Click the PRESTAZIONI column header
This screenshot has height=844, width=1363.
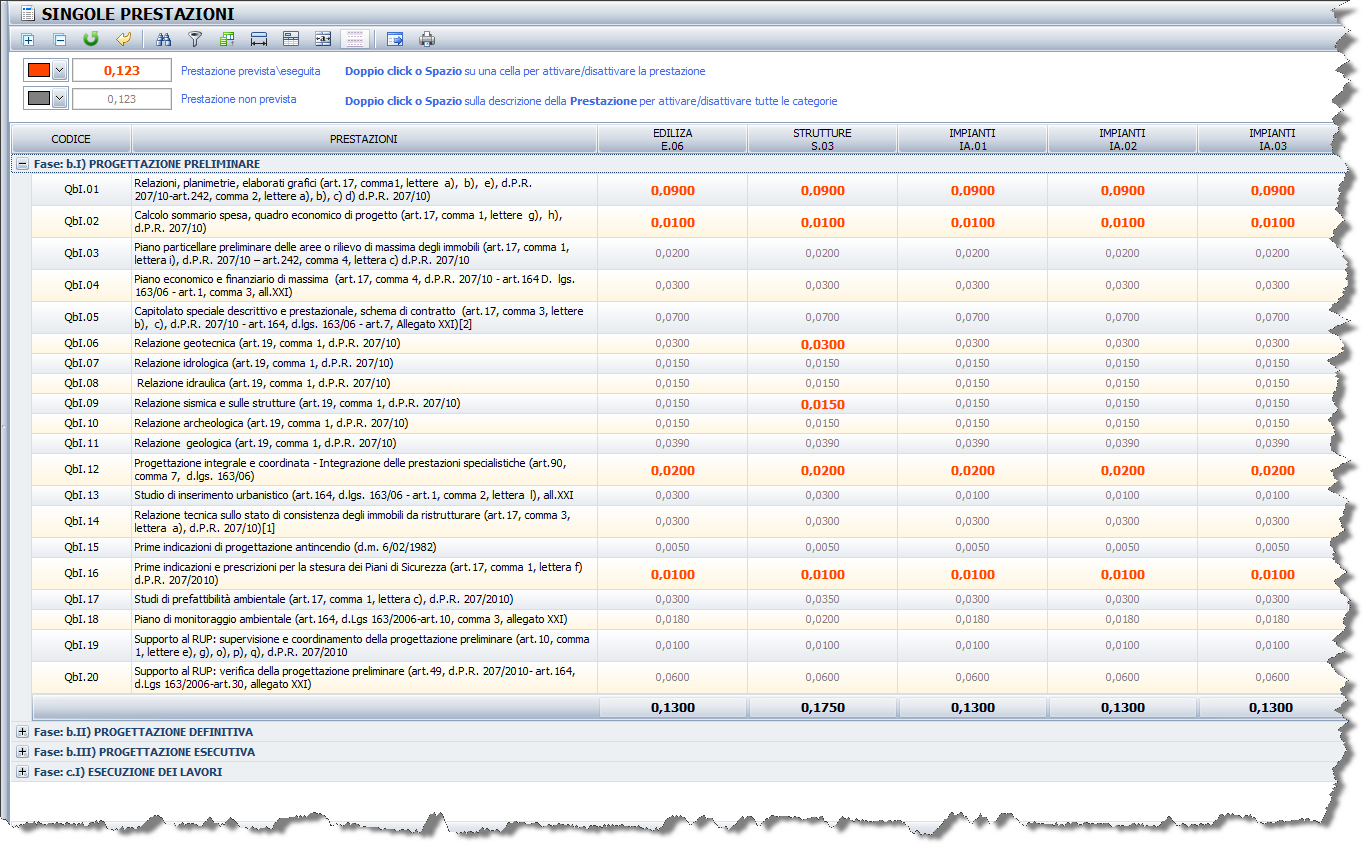tap(364, 139)
